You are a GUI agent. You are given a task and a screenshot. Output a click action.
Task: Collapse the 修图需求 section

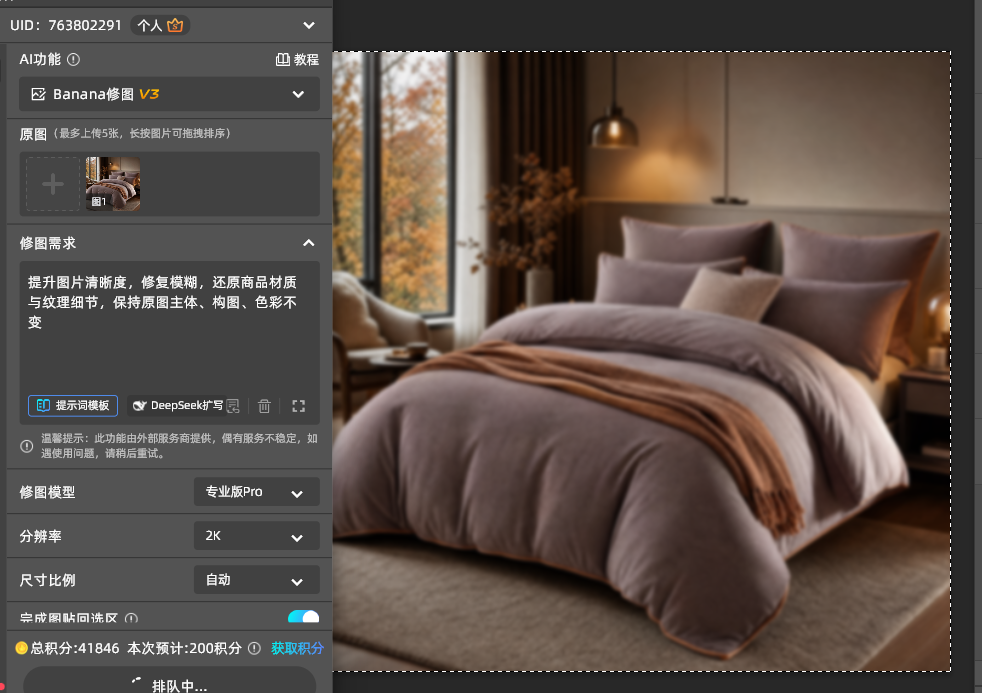(x=309, y=243)
